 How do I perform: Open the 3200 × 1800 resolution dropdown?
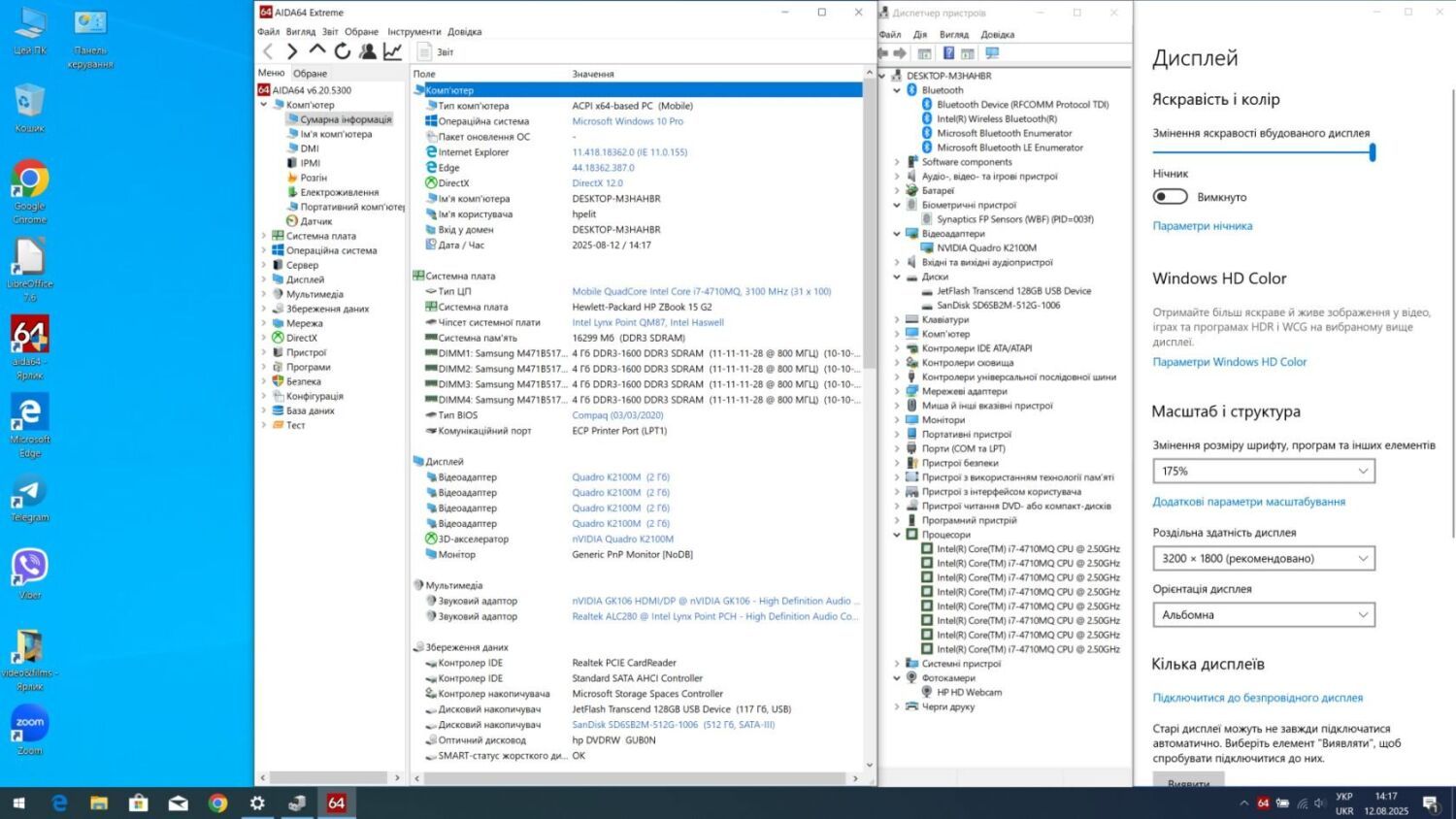click(1263, 558)
